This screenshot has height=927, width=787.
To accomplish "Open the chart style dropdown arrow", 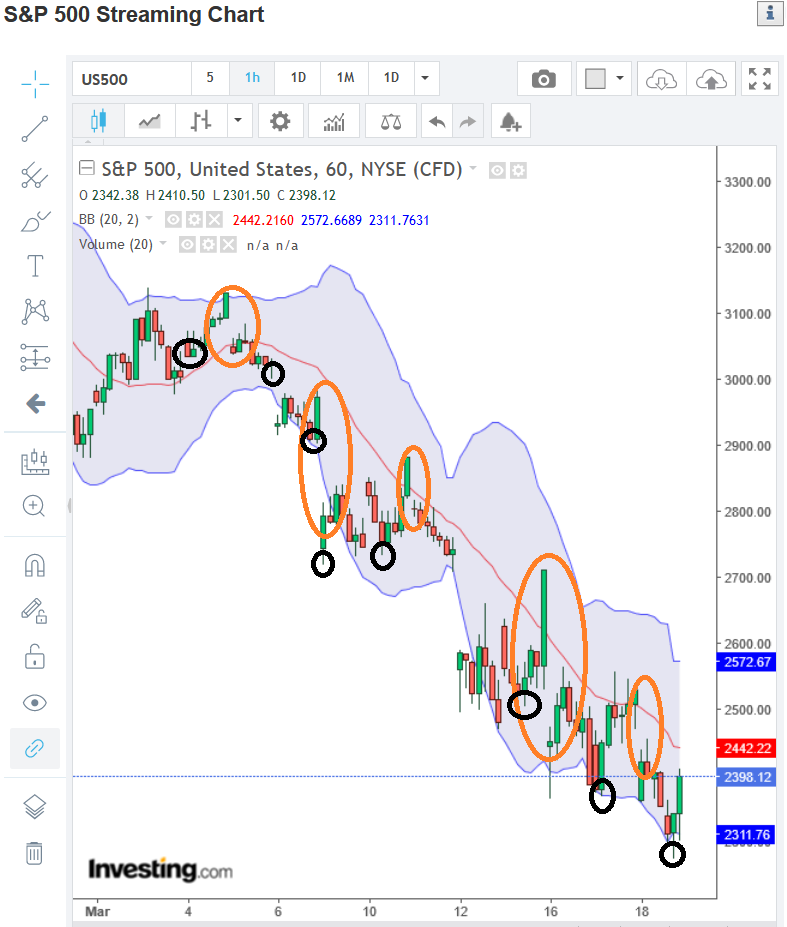I will pyautogui.click(x=238, y=121).
